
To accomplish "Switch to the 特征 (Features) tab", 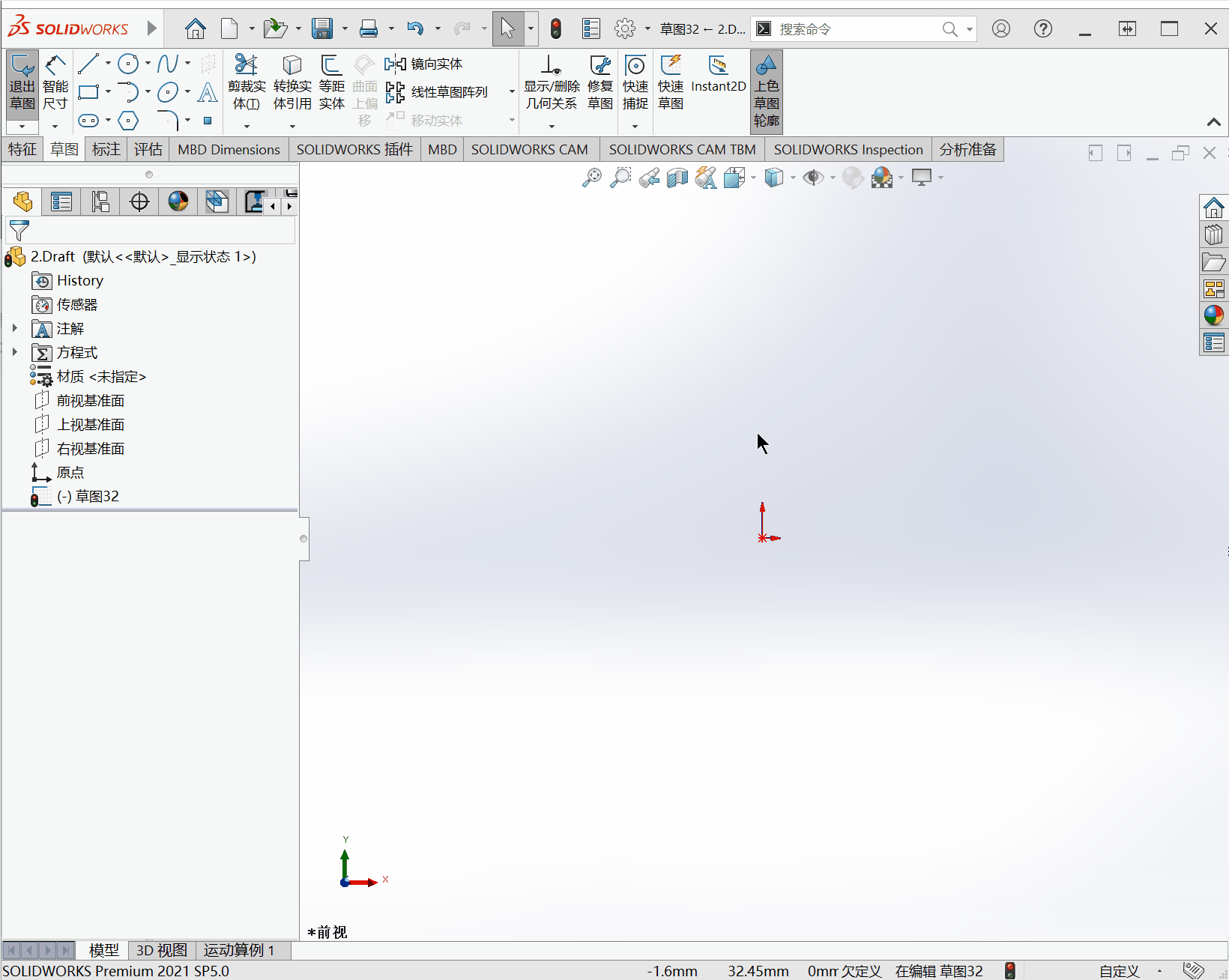I will point(22,149).
